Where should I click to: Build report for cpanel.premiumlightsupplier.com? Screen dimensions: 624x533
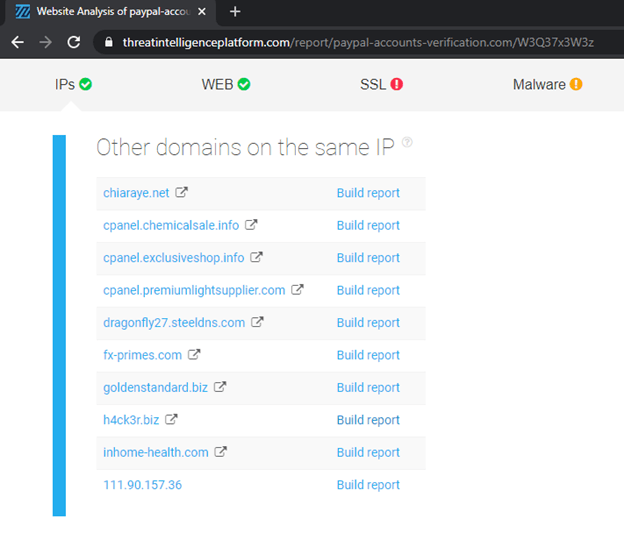click(368, 291)
